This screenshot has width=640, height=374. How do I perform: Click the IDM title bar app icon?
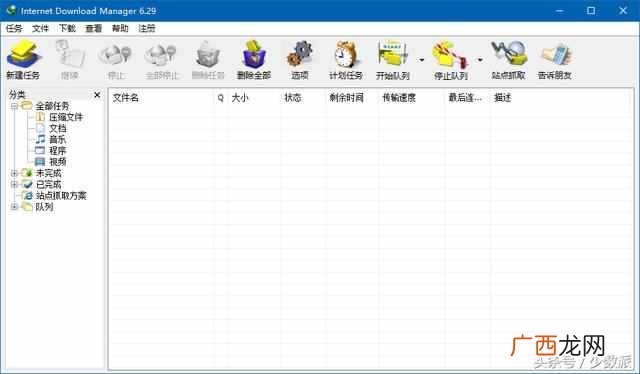11,10
